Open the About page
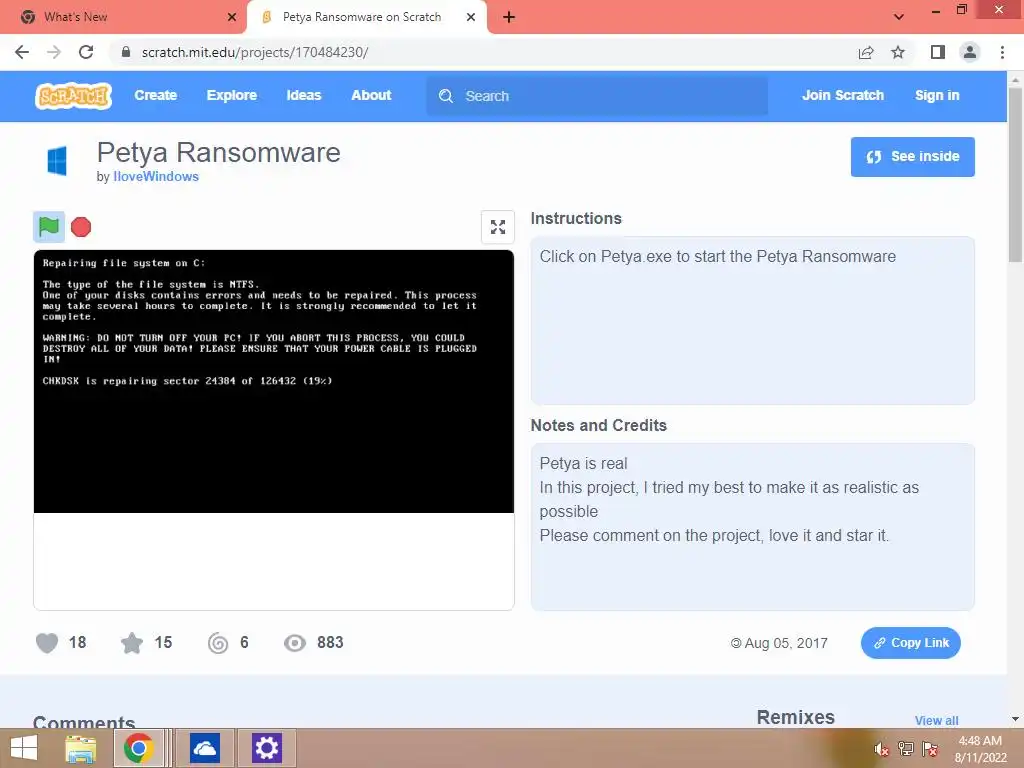This screenshot has height=768, width=1024. tap(371, 95)
